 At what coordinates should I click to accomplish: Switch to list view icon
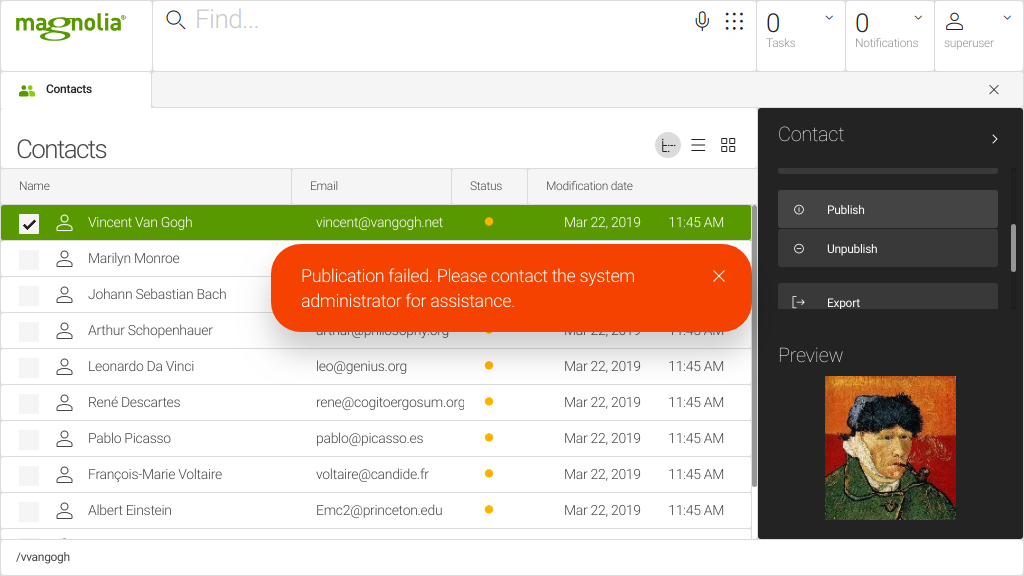[x=698, y=146]
